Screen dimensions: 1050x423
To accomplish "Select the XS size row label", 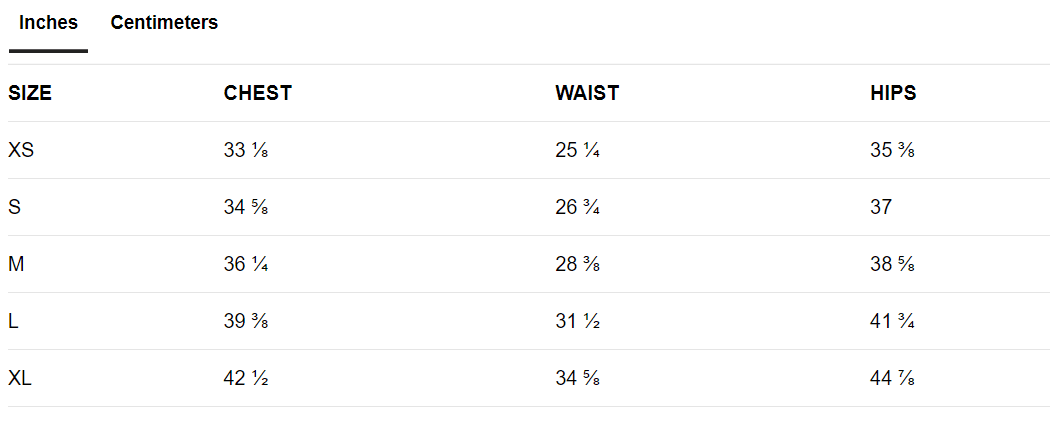I will pyautogui.click(x=22, y=151).
